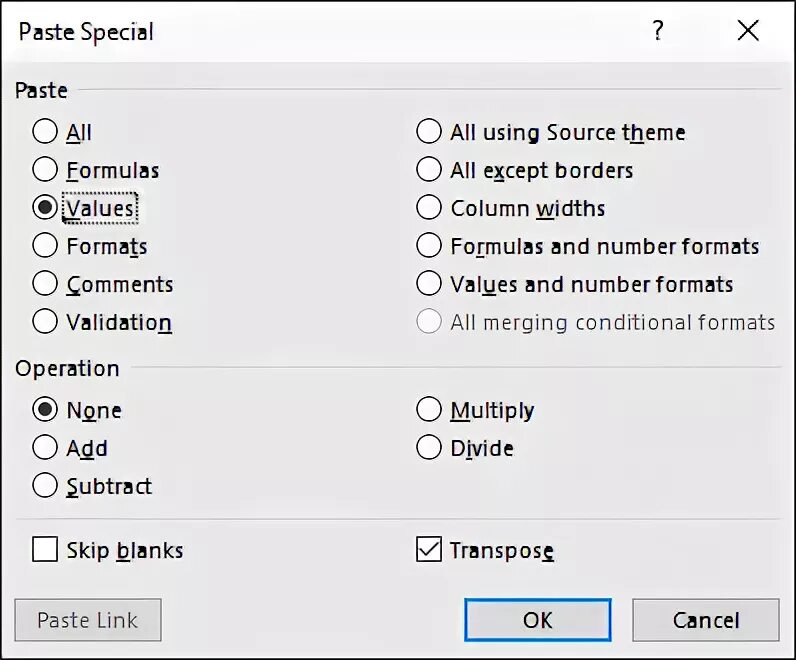The width and height of the screenshot is (796, 660).
Task: Choose the Formulas radio button
Action: (45, 170)
